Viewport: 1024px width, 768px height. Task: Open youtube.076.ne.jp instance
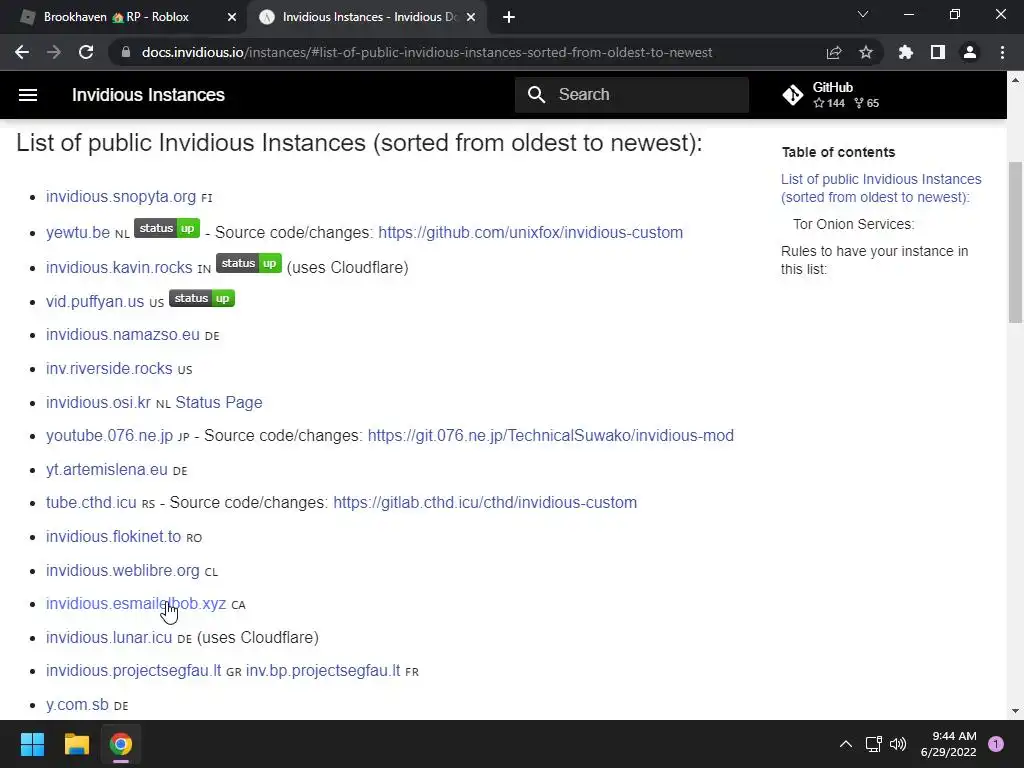109,436
